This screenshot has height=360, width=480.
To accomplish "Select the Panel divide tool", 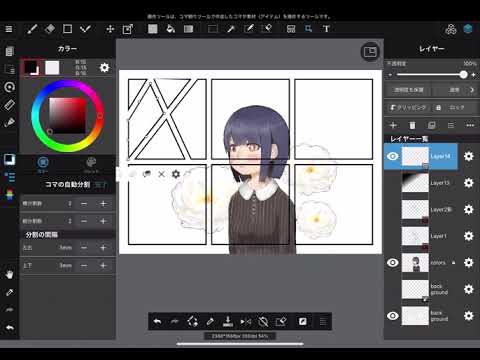I will click(291, 29).
